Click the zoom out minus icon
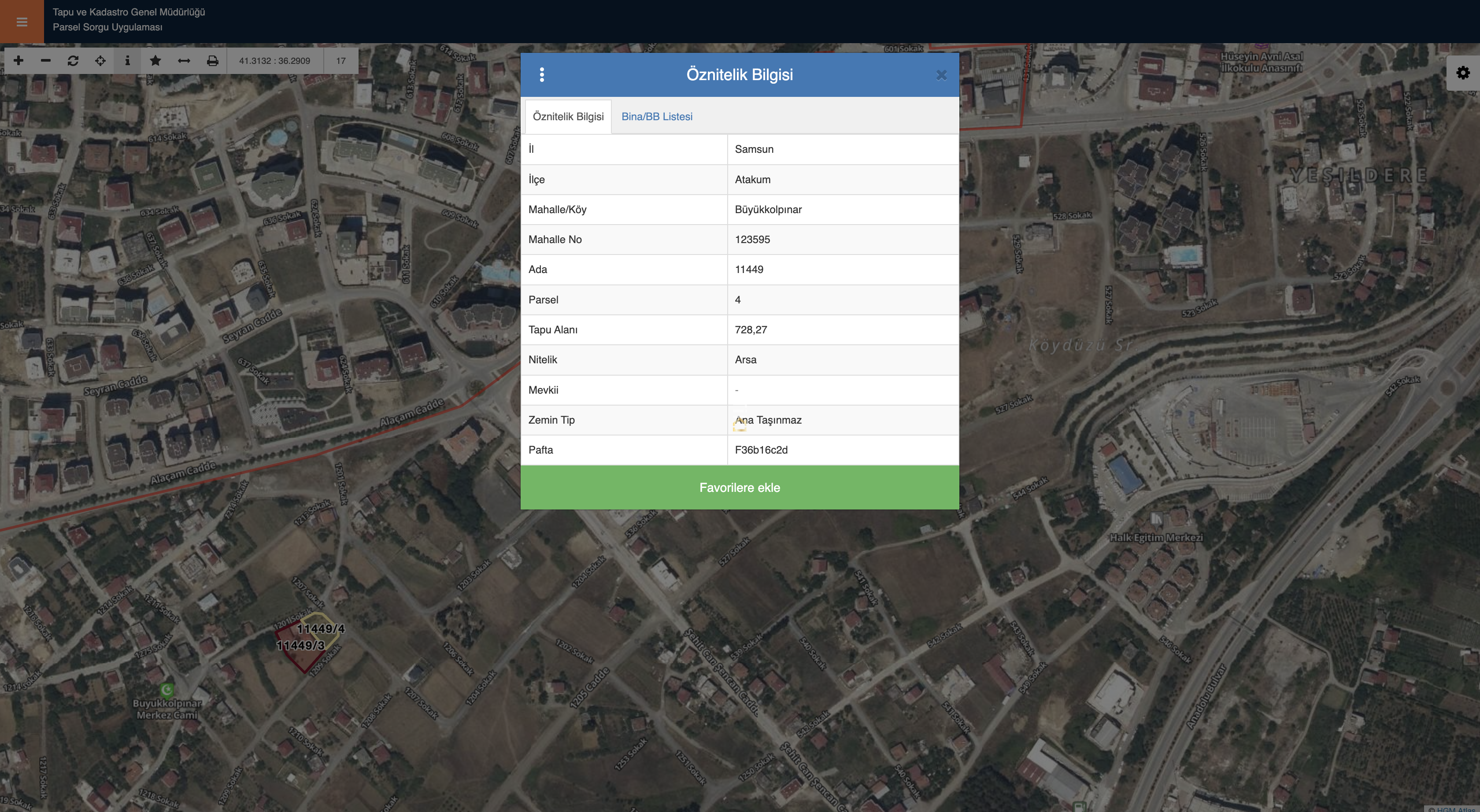This screenshot has height=812, width=1480. click(x=46, y=61)
